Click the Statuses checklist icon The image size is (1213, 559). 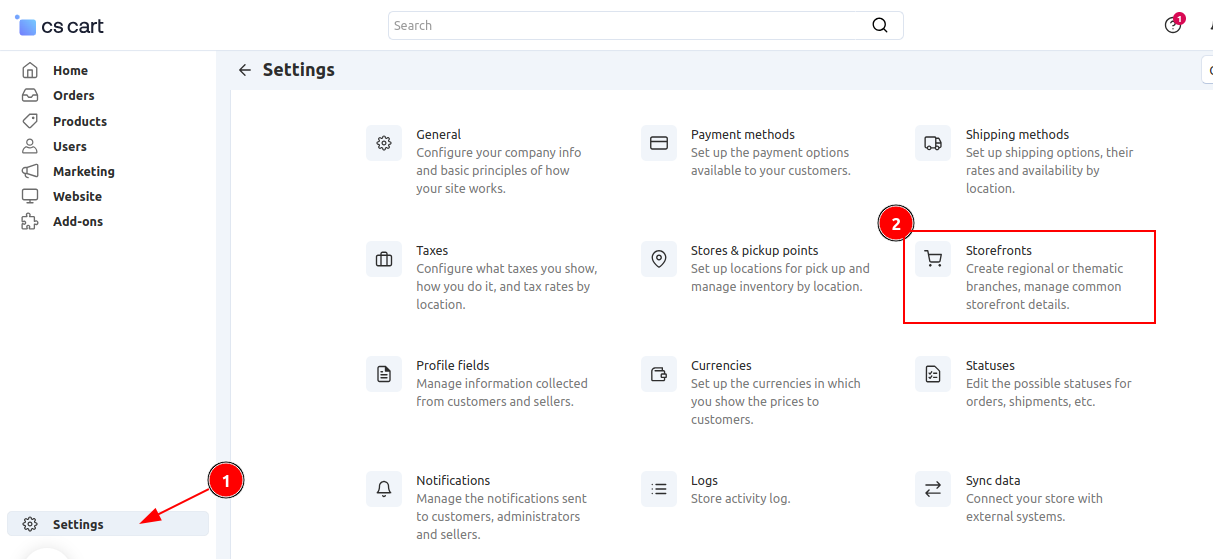[x=933, y=374]
